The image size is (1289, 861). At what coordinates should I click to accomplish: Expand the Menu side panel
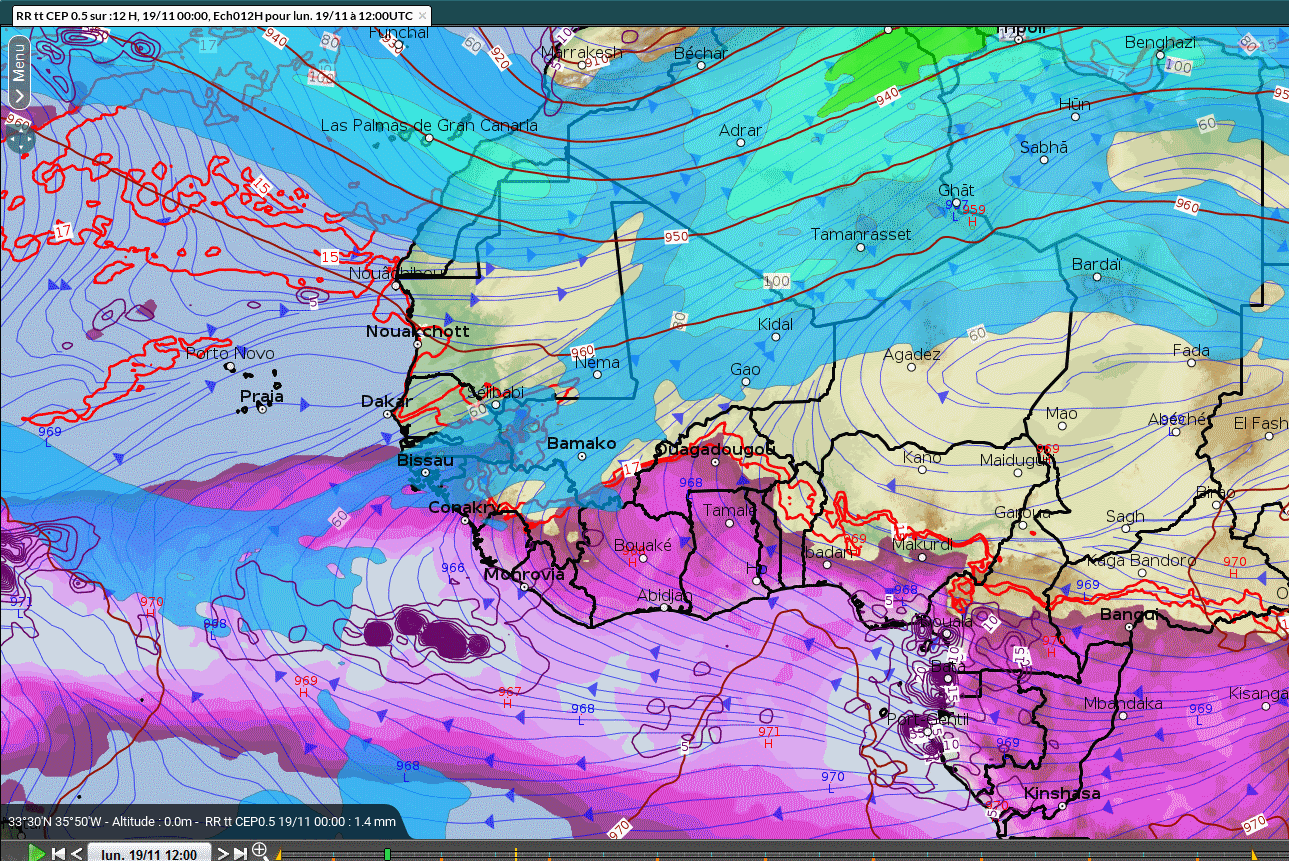(18, 71)
